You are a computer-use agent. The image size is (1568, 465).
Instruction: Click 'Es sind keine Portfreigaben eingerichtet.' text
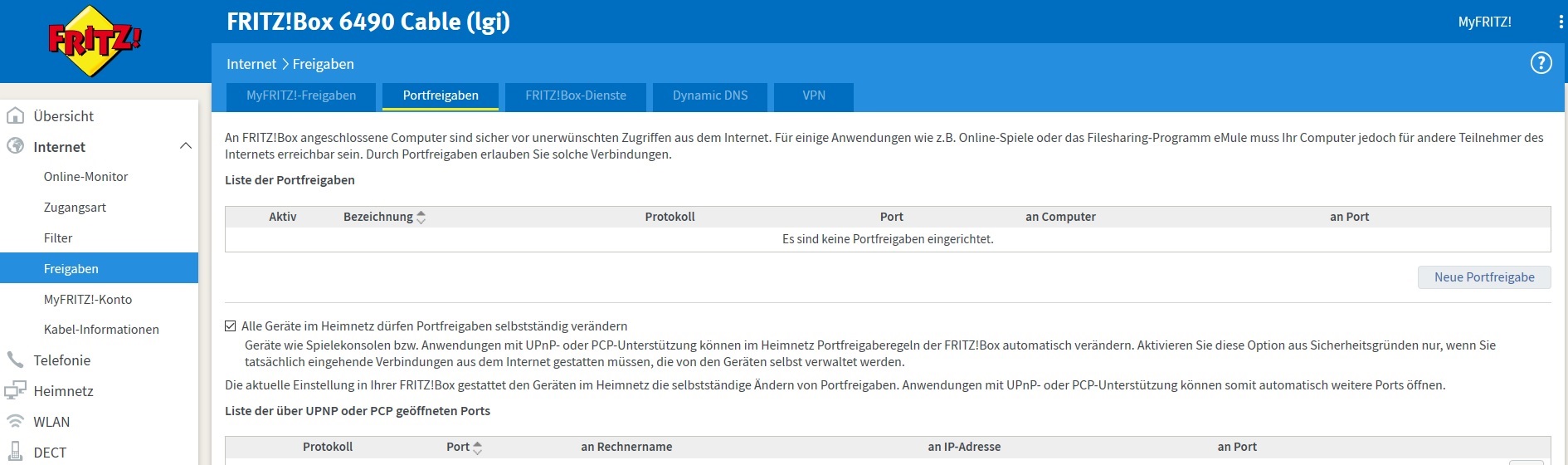point(888,239)
